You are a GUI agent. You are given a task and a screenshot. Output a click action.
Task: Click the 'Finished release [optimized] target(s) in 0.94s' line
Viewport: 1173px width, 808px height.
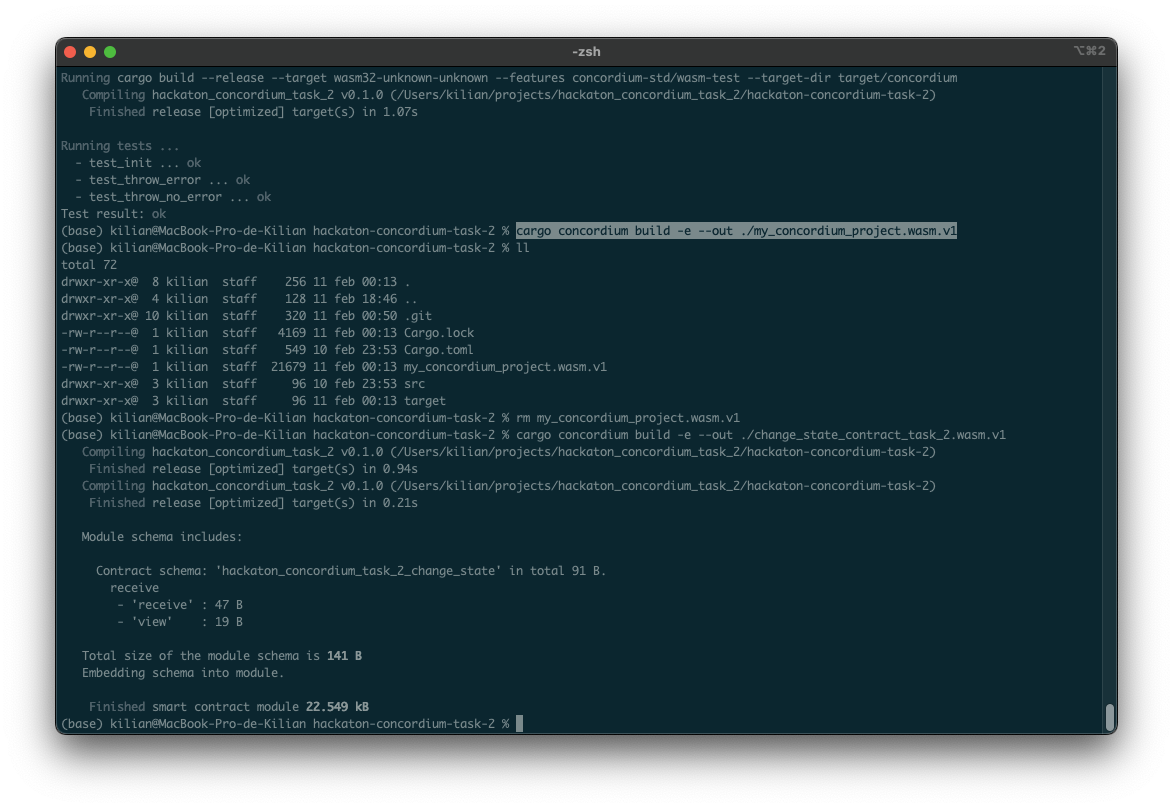tap(253, 469)
